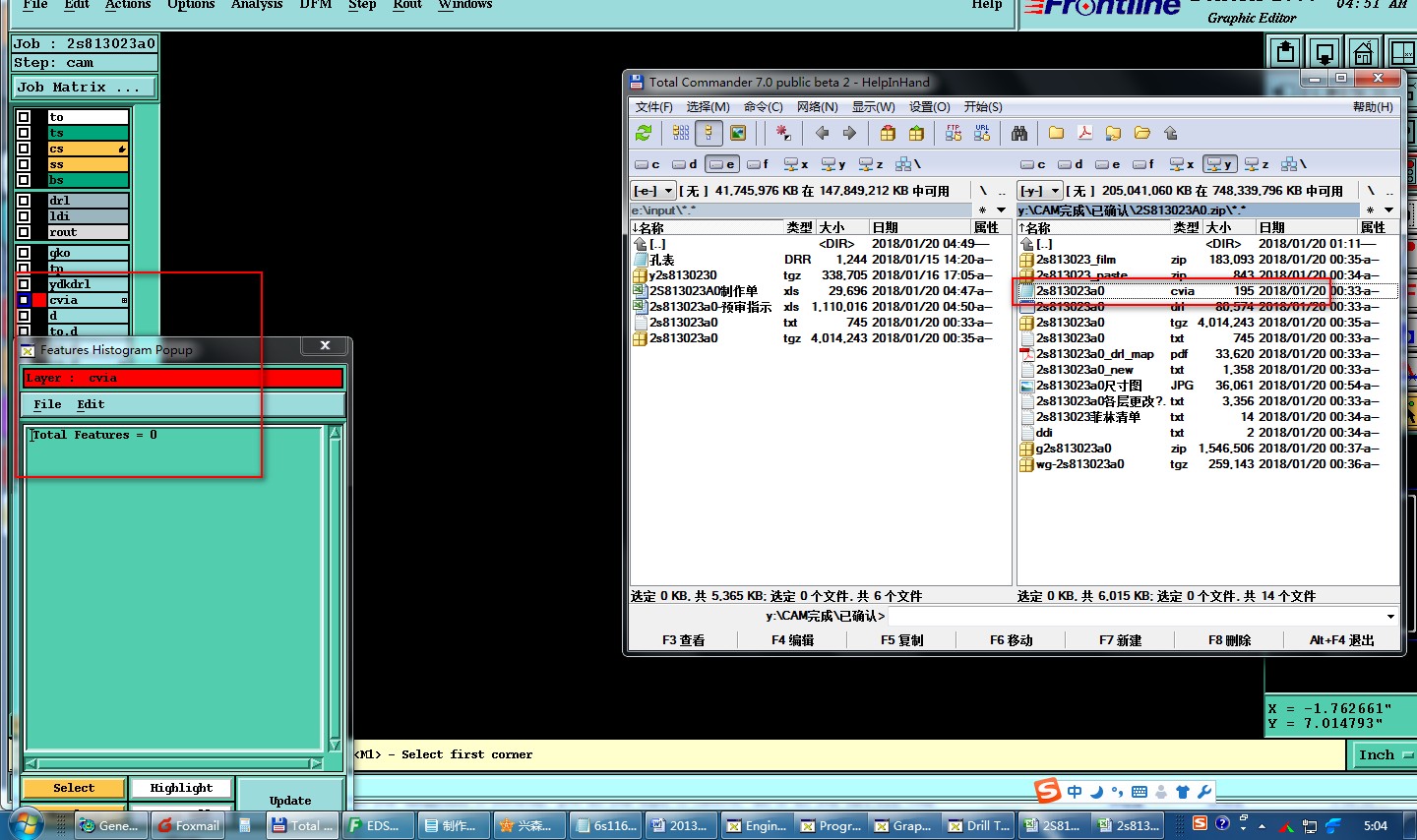Toggle checkbox for layer ss
Viewport: 1417px width, 840px height.
click(24, 164)
